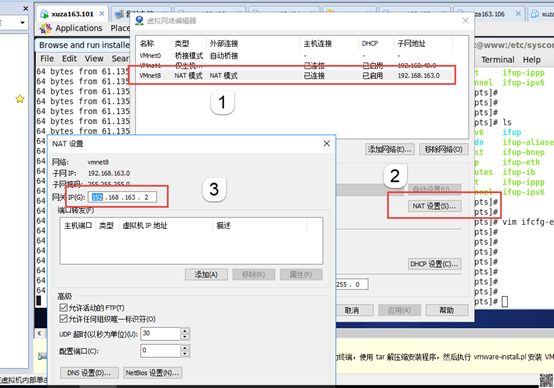554x388 pixels.
Task: Click the yellow star favorite icon
Action: tap(20, 99)
